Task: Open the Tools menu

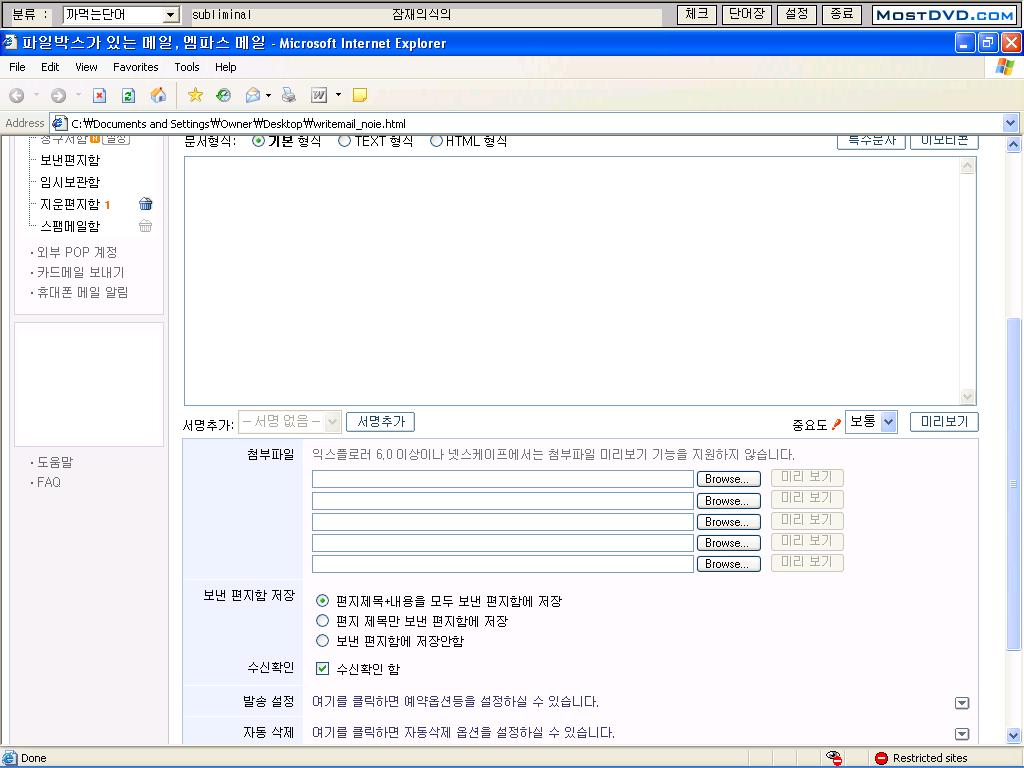Action: (x=187, y=67)
